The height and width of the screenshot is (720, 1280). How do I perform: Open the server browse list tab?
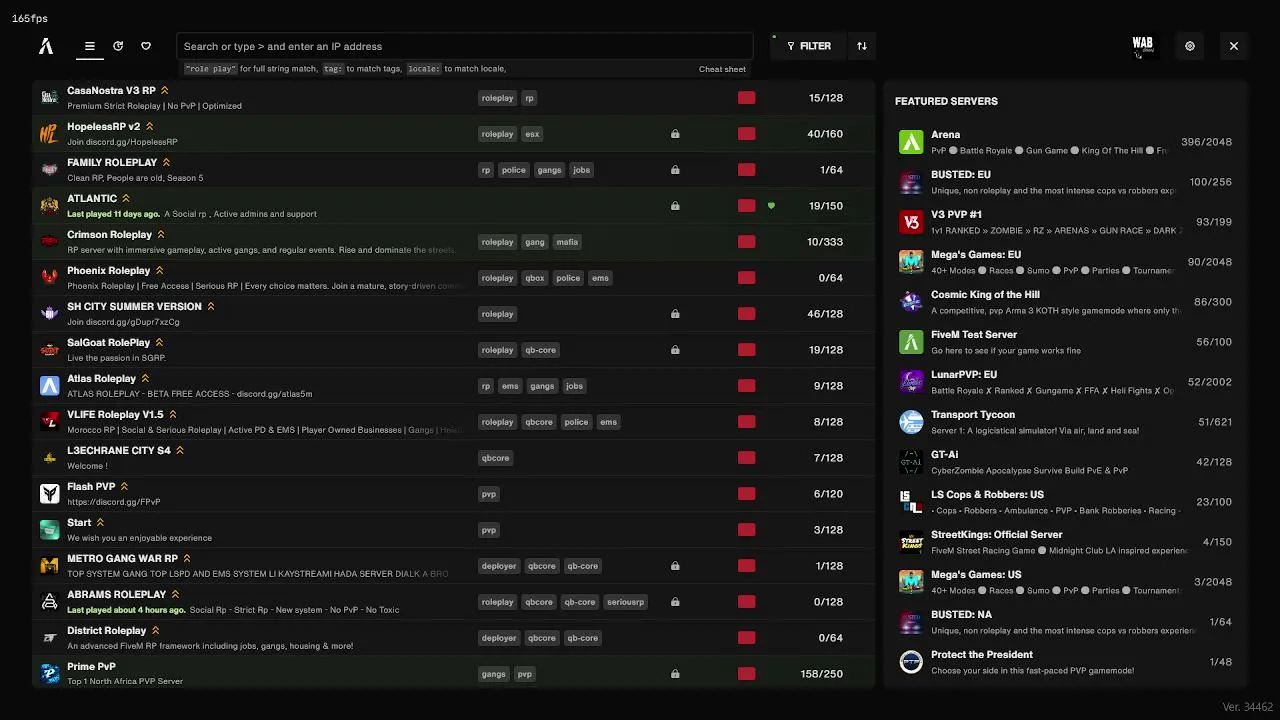coord(90,46)
